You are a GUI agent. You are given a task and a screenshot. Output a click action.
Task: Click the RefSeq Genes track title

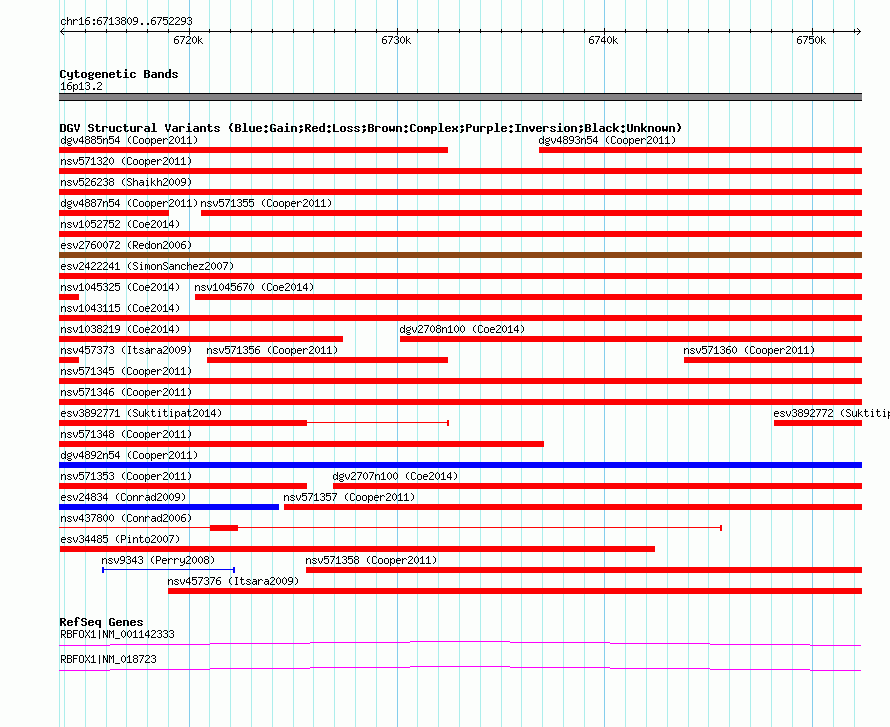click(x=101, y=622)
